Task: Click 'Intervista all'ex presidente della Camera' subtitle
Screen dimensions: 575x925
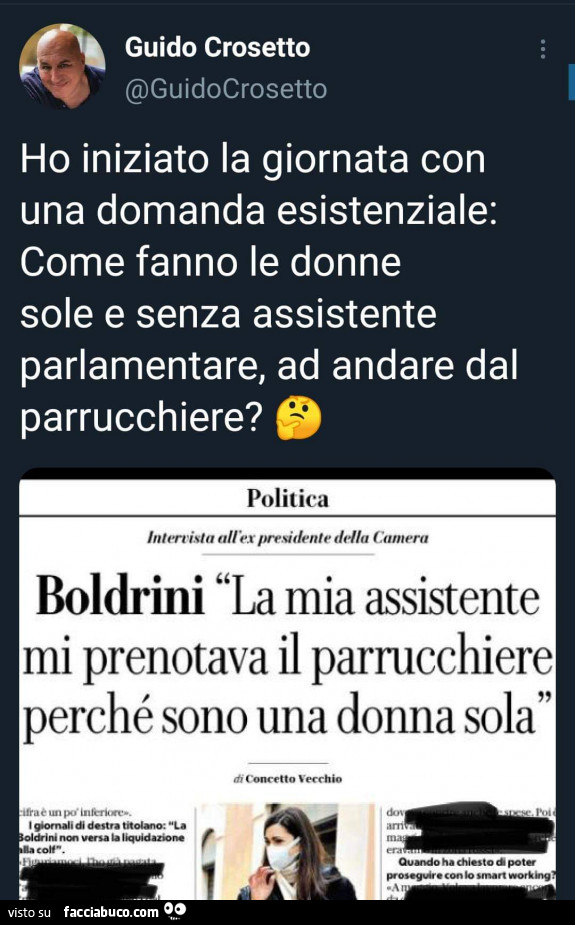Action: 287,537
